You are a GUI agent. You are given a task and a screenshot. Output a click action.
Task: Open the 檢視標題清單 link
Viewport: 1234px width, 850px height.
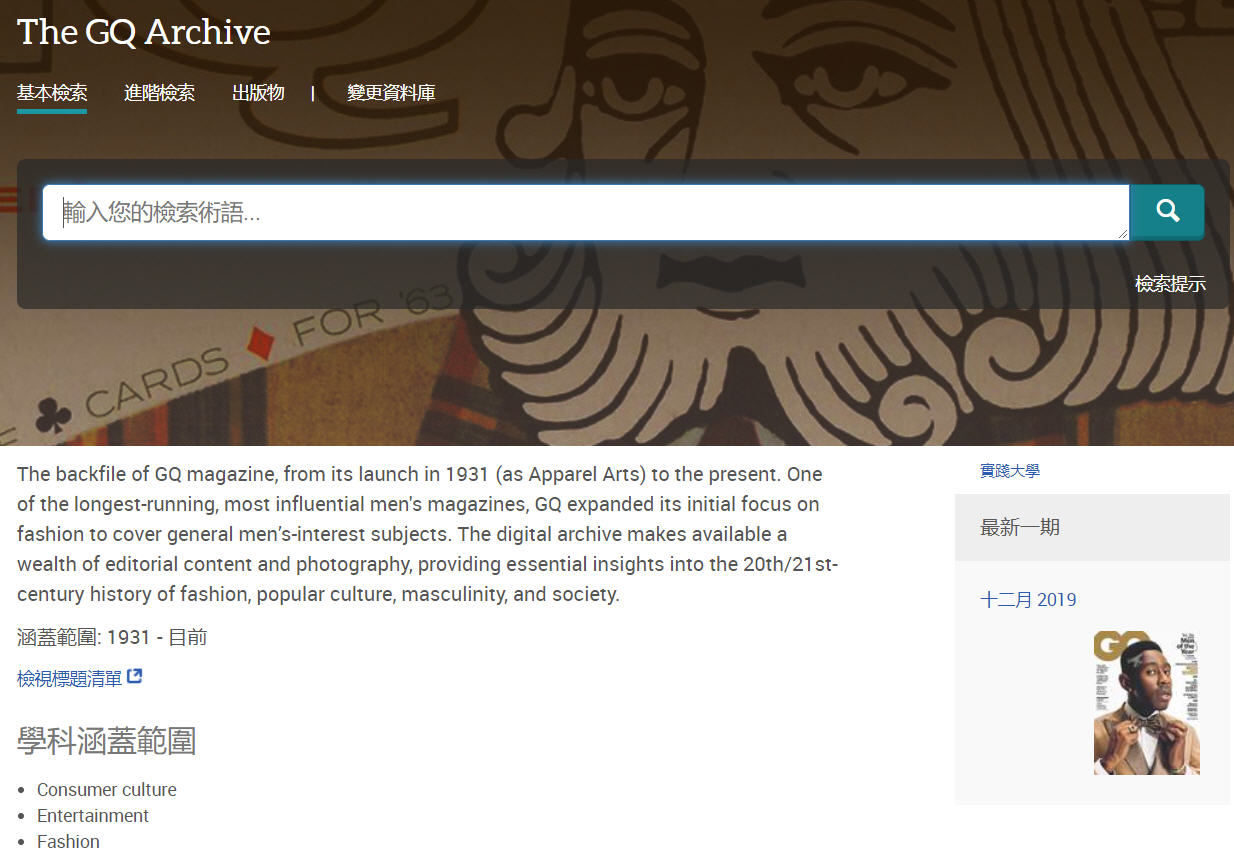click(69, 679)
